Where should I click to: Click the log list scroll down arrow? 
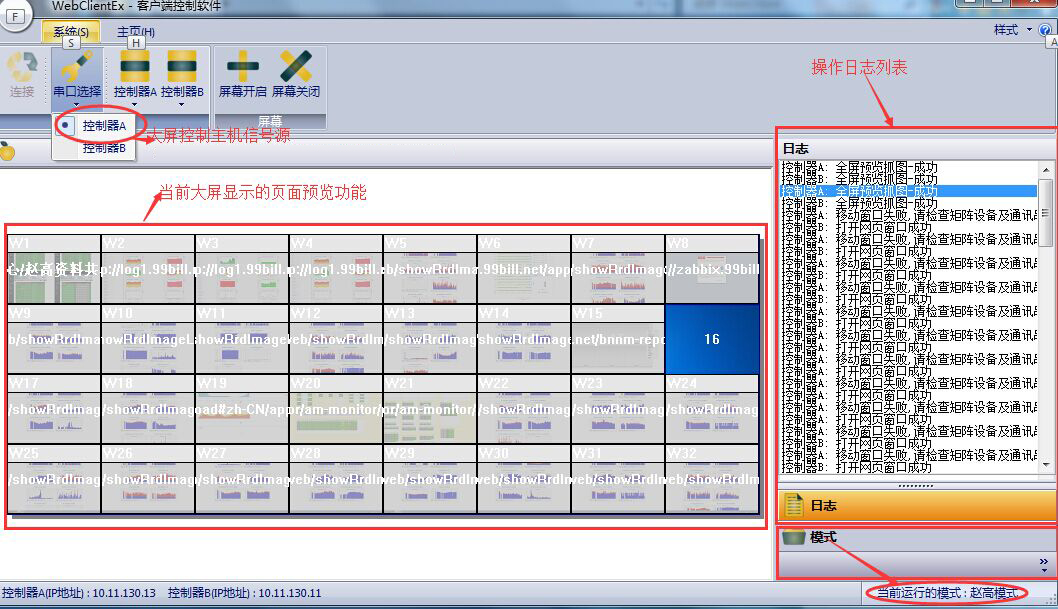[1045, 464]
